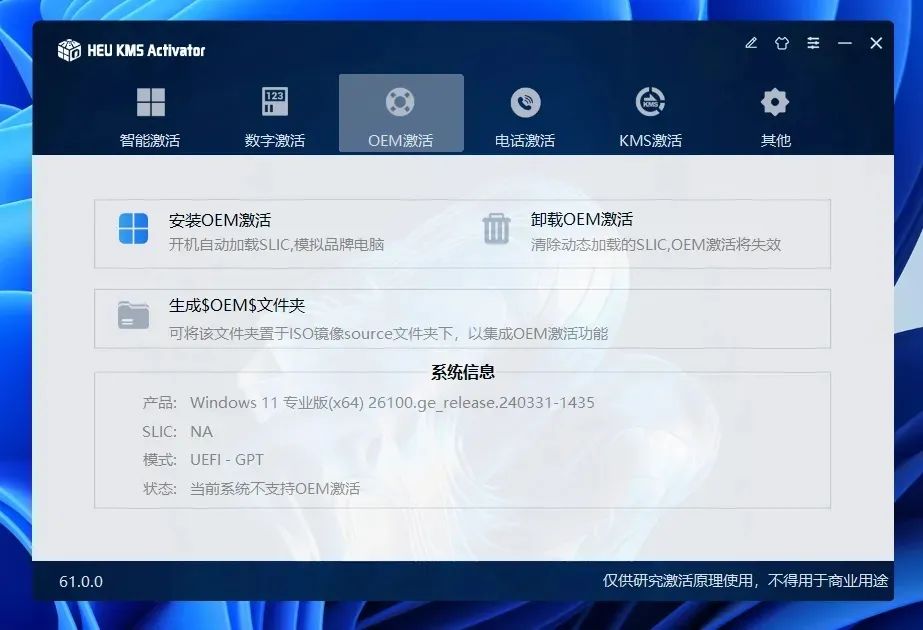Click the folder icon for $OEM$ generation

[133, 315]
